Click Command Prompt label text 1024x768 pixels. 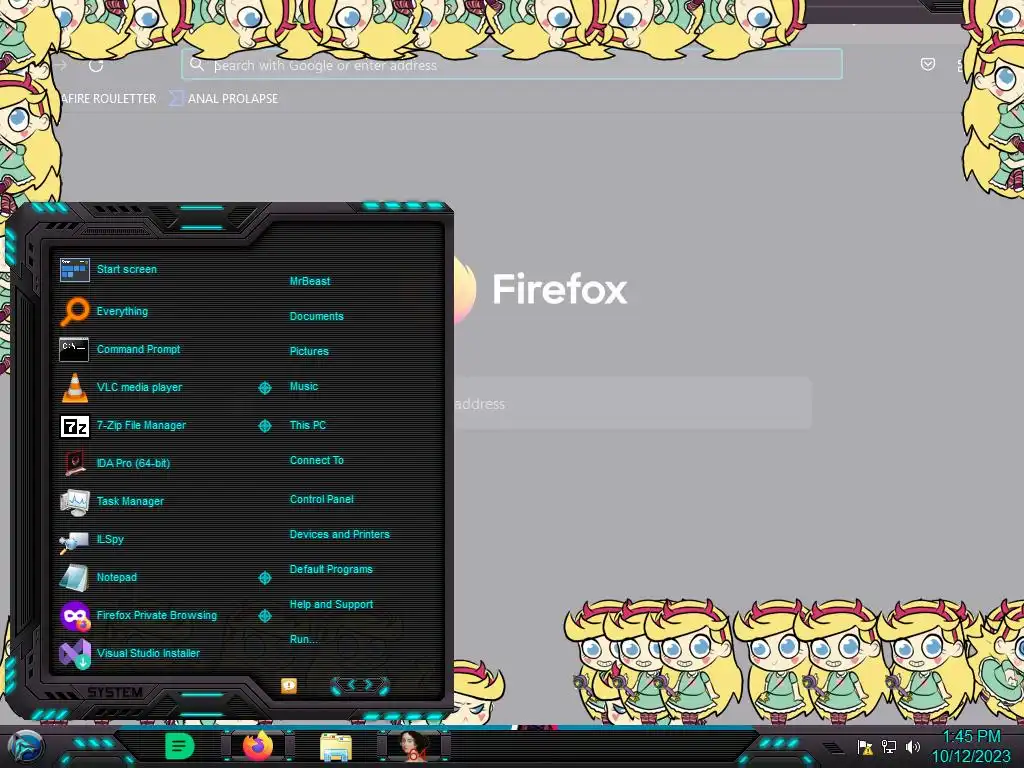(138, 349)
